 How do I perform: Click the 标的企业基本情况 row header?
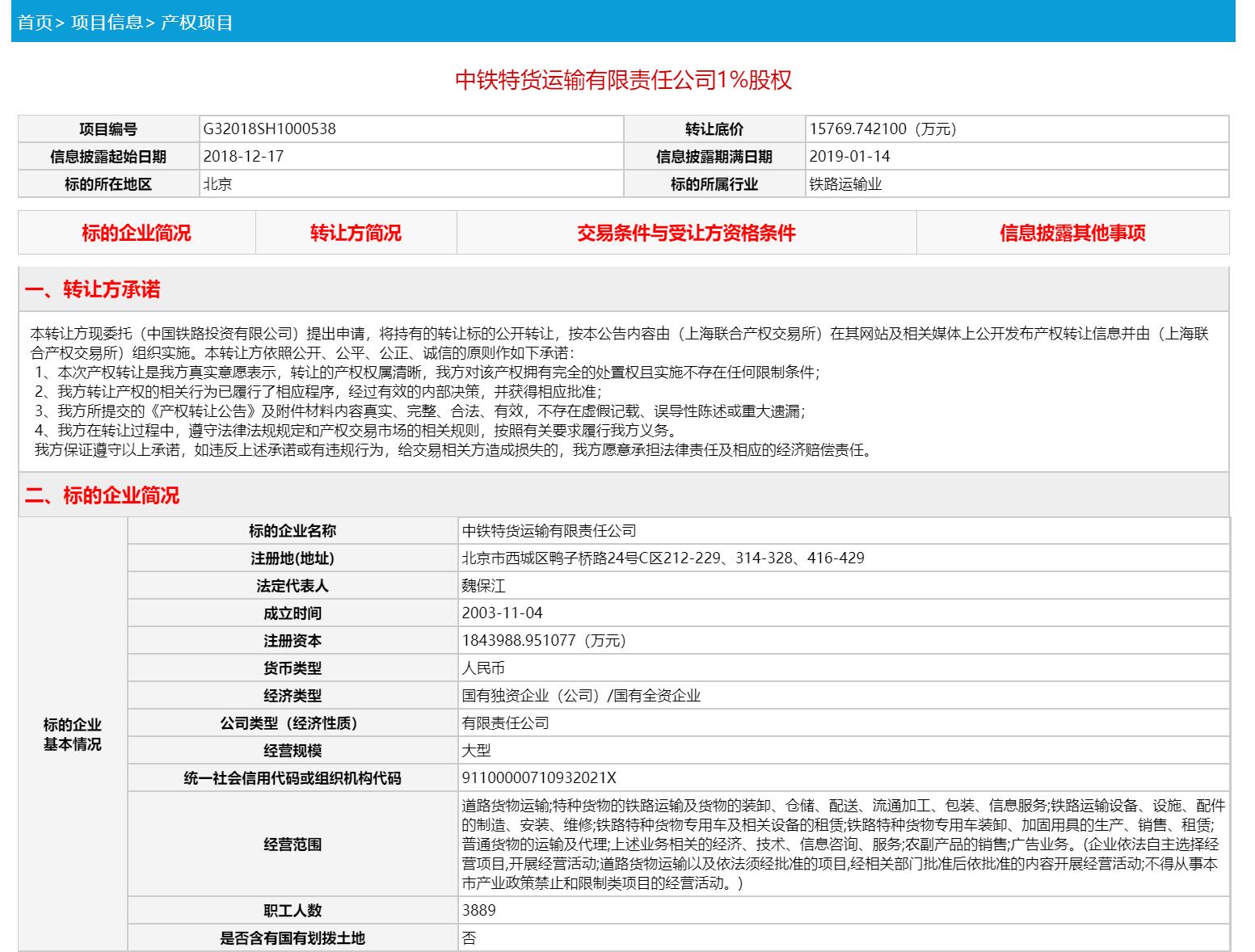(x=73, y=735)
